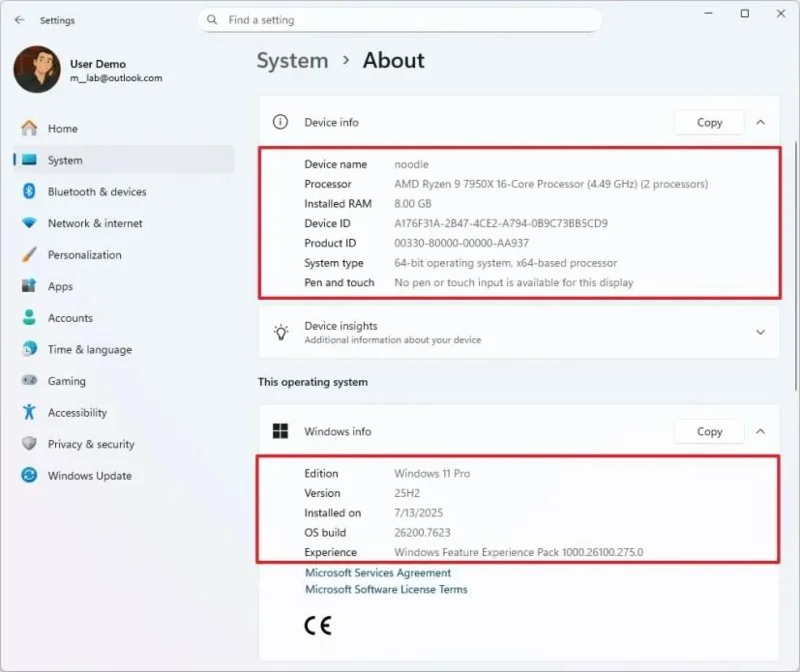Open Microsoft Software License Terms link
This screenshot has width=800, height=672.
pyautogui.click(x=386, y=589)
